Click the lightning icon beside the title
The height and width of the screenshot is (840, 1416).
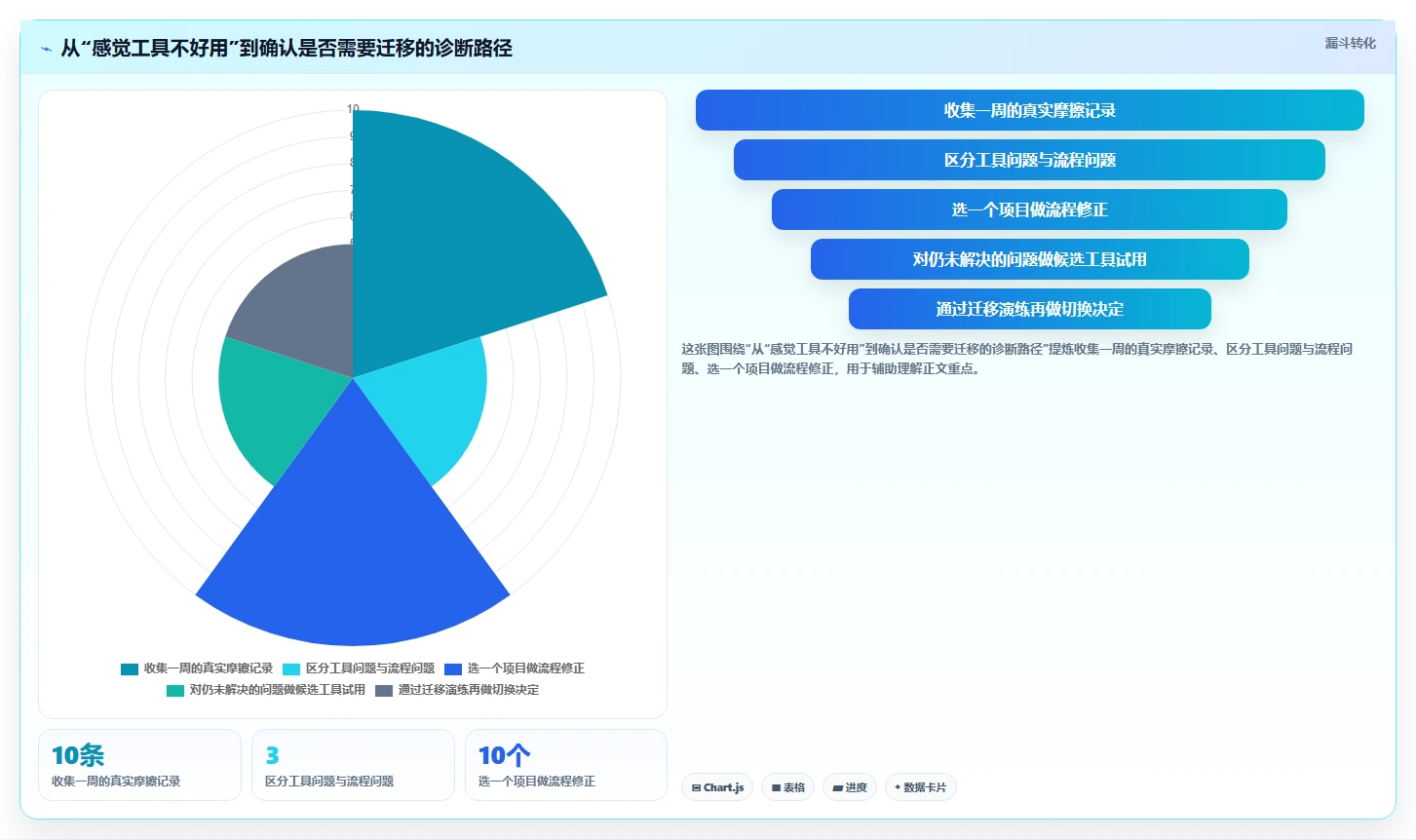click(46, 49)
